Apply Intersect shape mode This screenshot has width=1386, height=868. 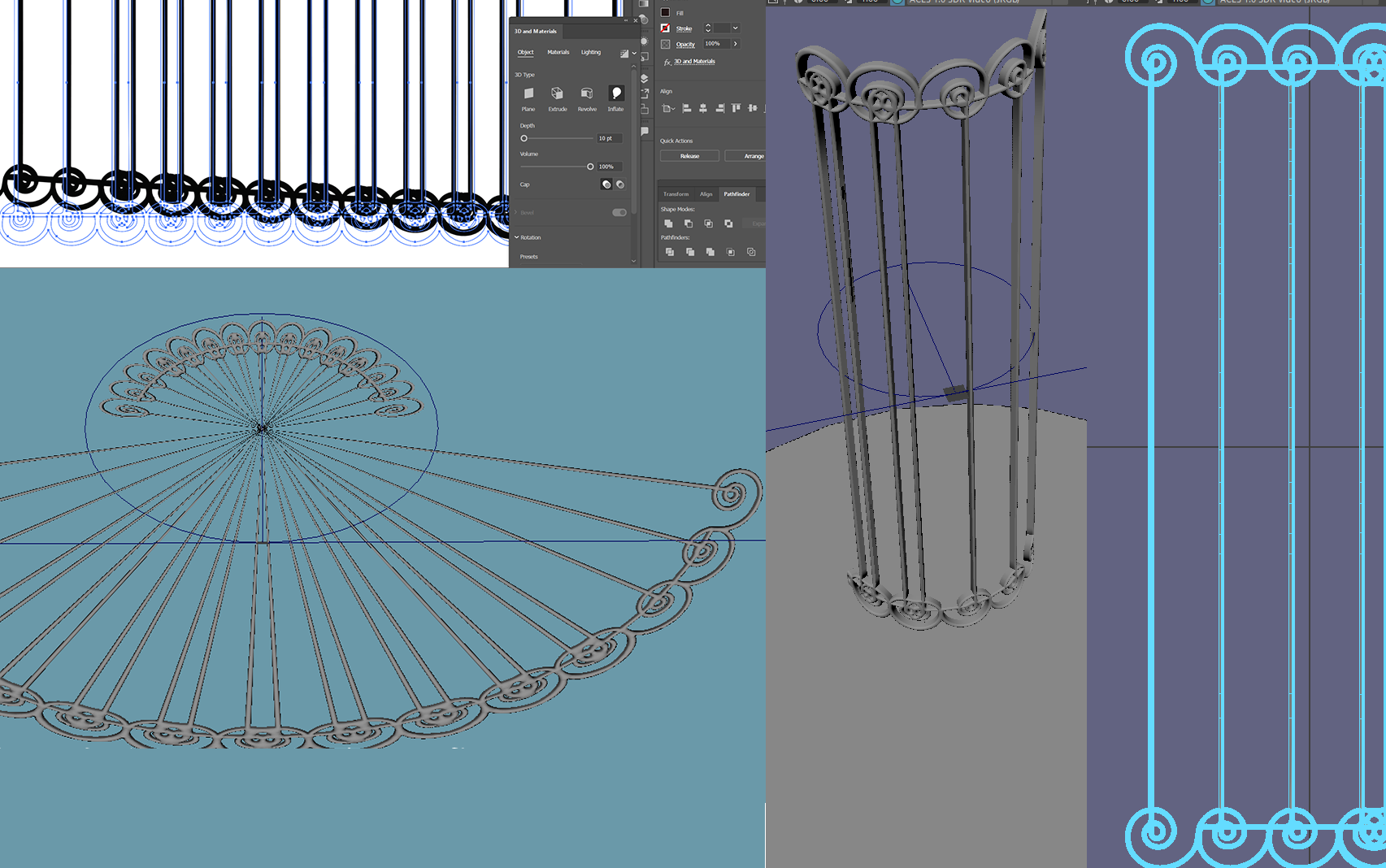tap(708, 224)
